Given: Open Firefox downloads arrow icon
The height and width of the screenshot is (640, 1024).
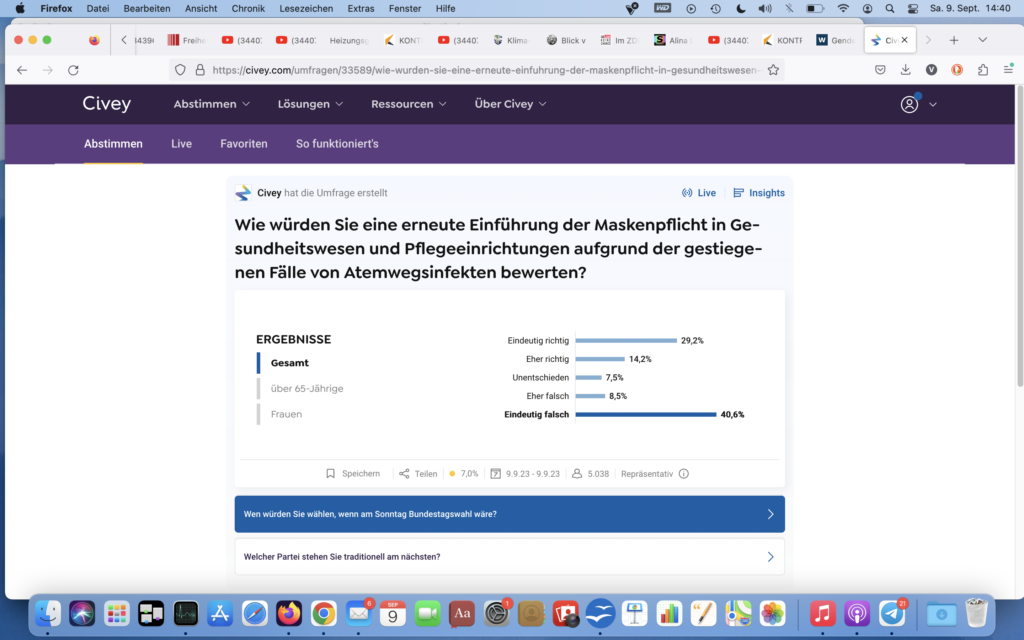Looking at the screenshot, I should pyautogui.click(x=905, y=70).
